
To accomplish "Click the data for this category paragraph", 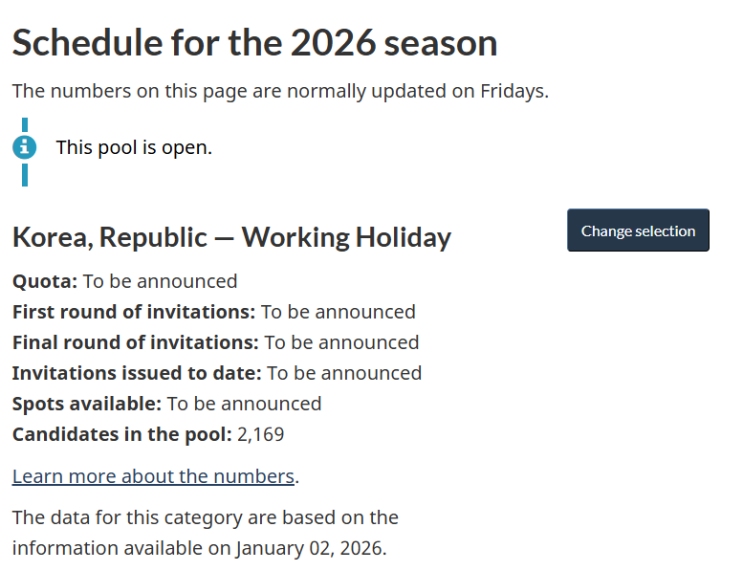I will coord(205,533).
